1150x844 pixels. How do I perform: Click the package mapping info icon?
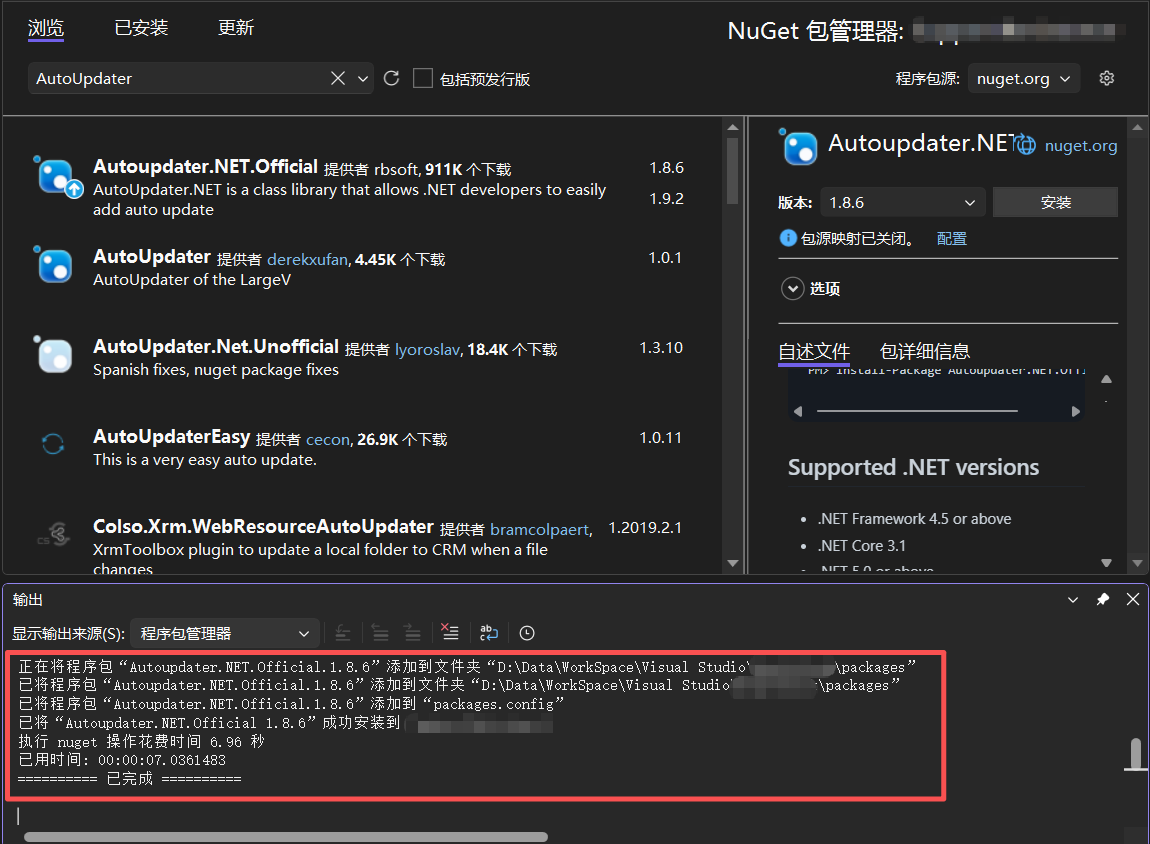point(788,238)
